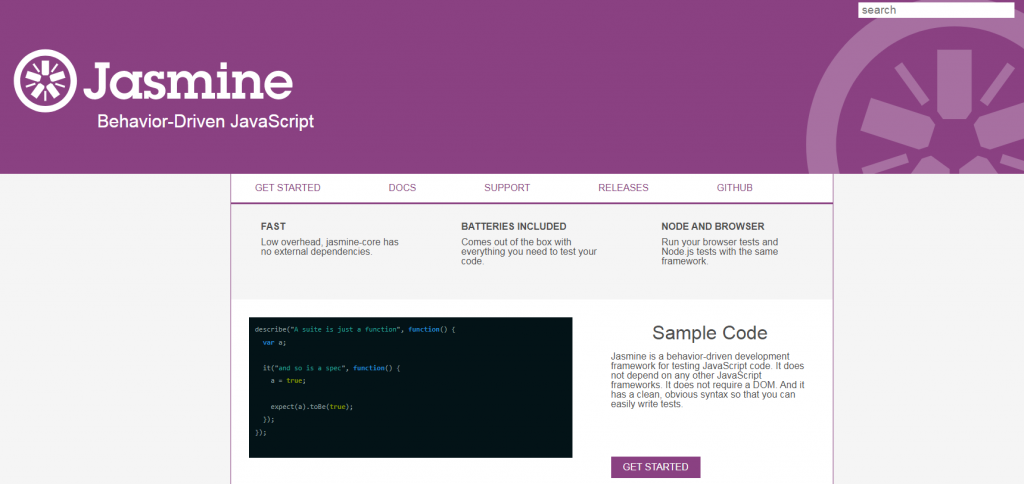Click the Behavior-Driven JavaScript tagline
The width and height of the screenshot is (1024, 484).
pyautogui.click(x=206, y=121)
